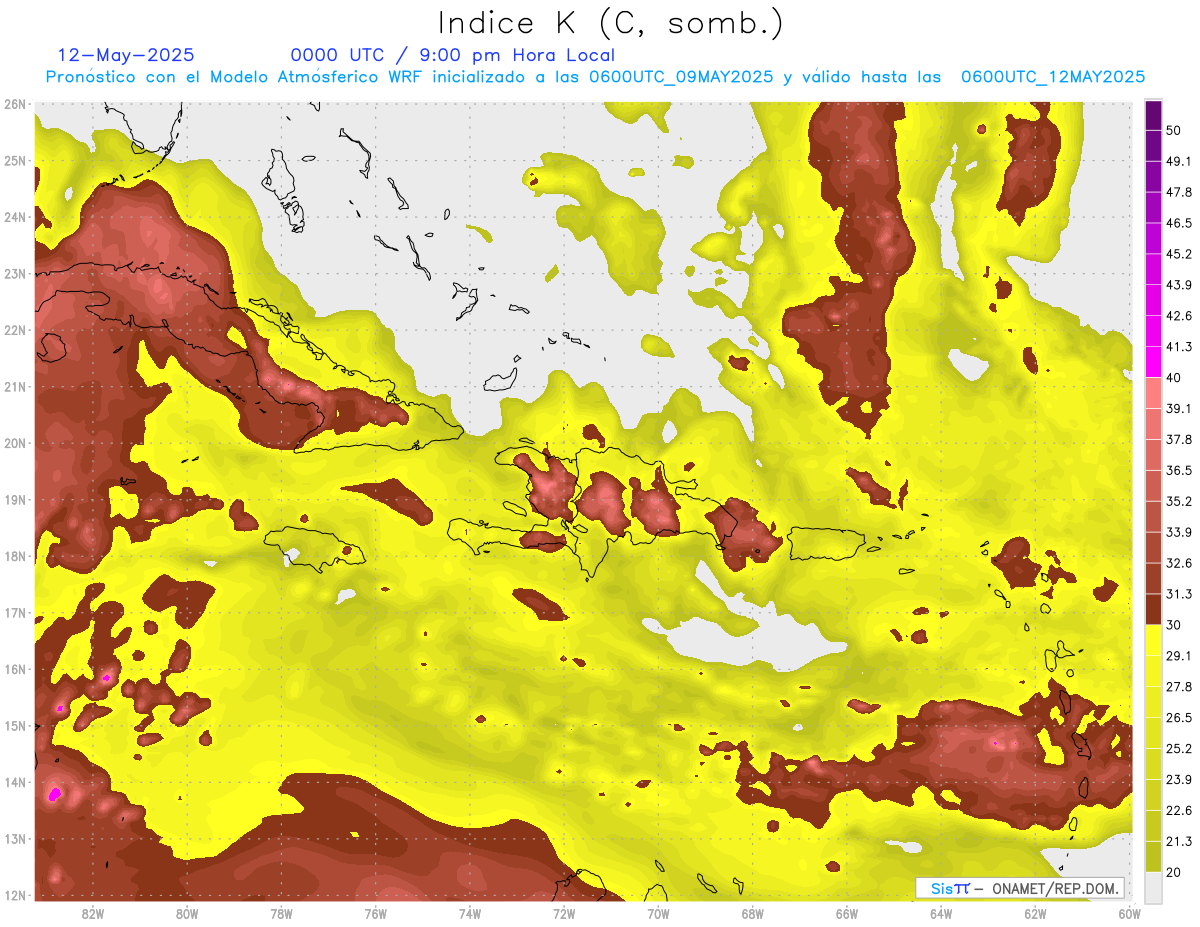Click the 'Pronóstico con el Modelo Atmosférico WRF' line
Viewport: 1200px width, 927px height.
click(595, 77)
